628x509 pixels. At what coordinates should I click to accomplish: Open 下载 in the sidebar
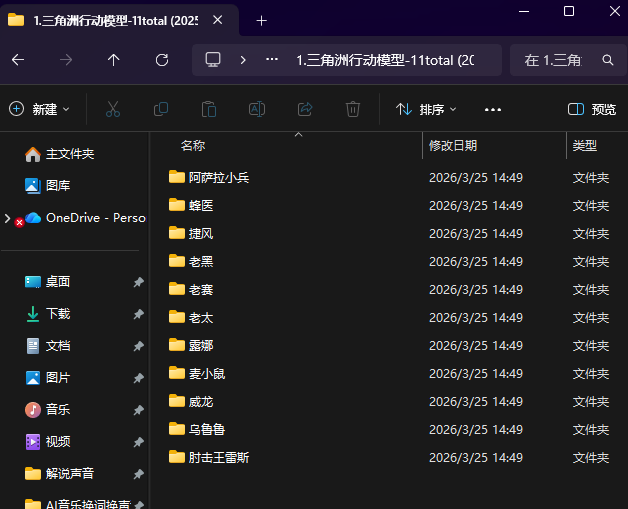click(58, 314)
